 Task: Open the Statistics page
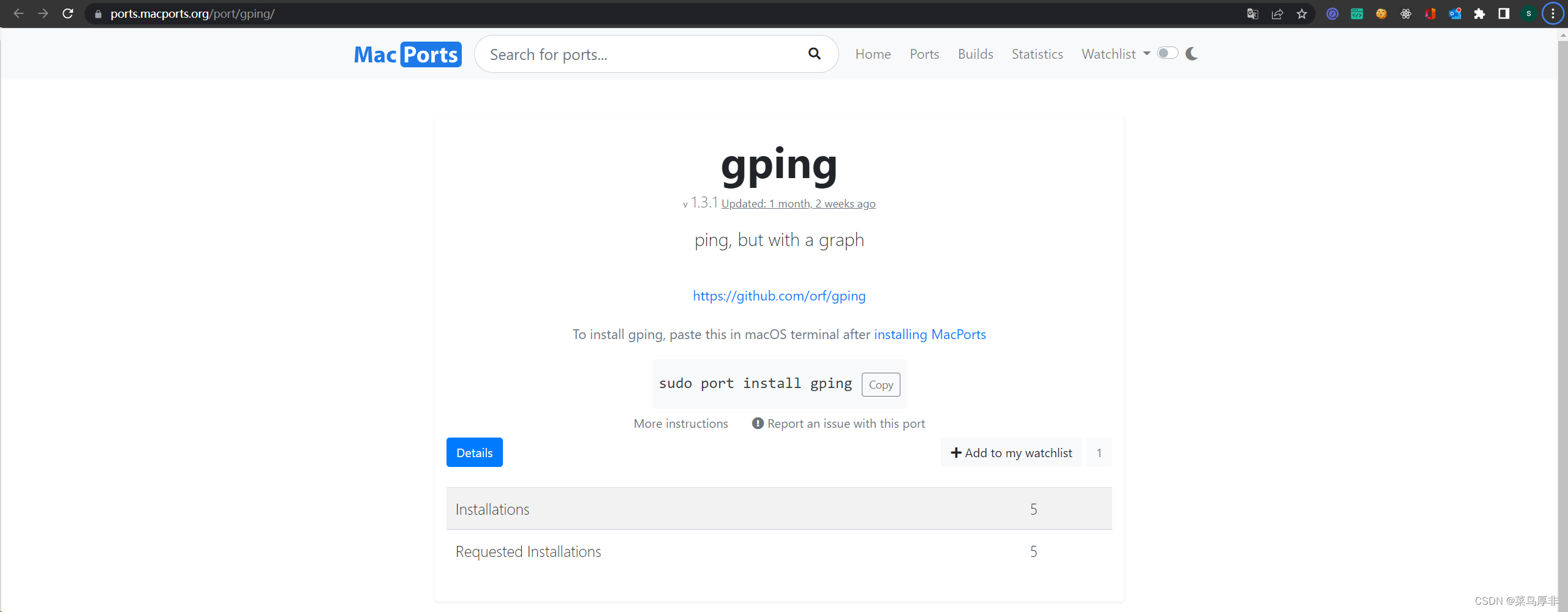[1037, 54]
